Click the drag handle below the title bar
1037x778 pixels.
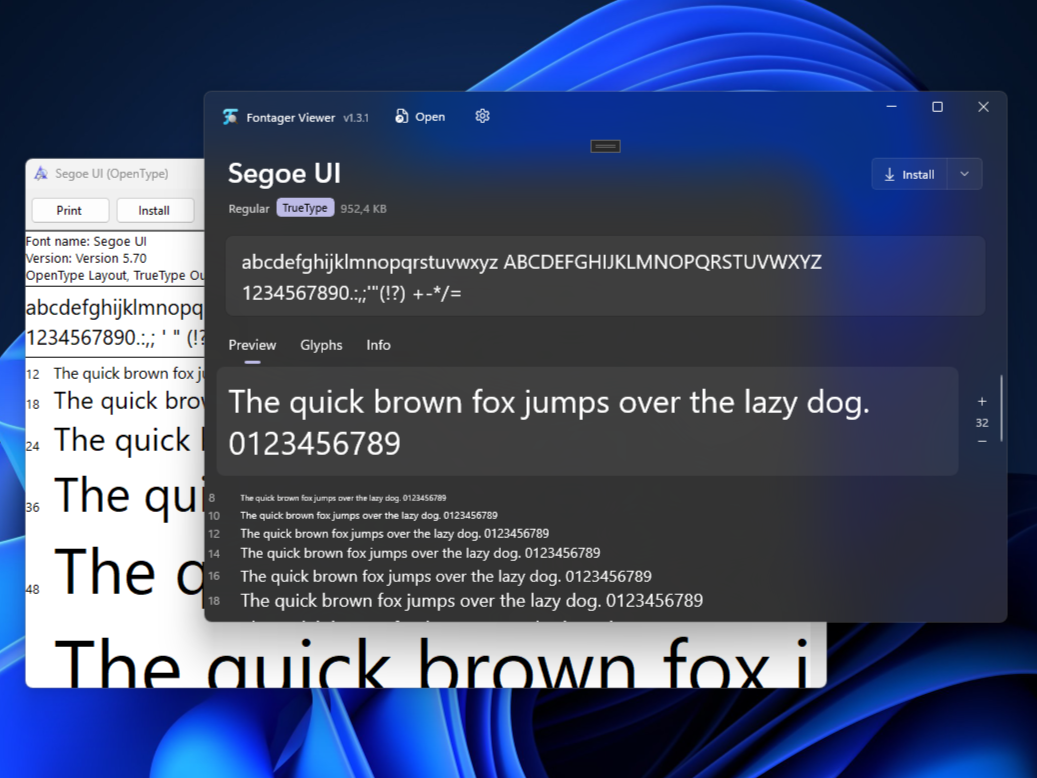coord(605,146)
